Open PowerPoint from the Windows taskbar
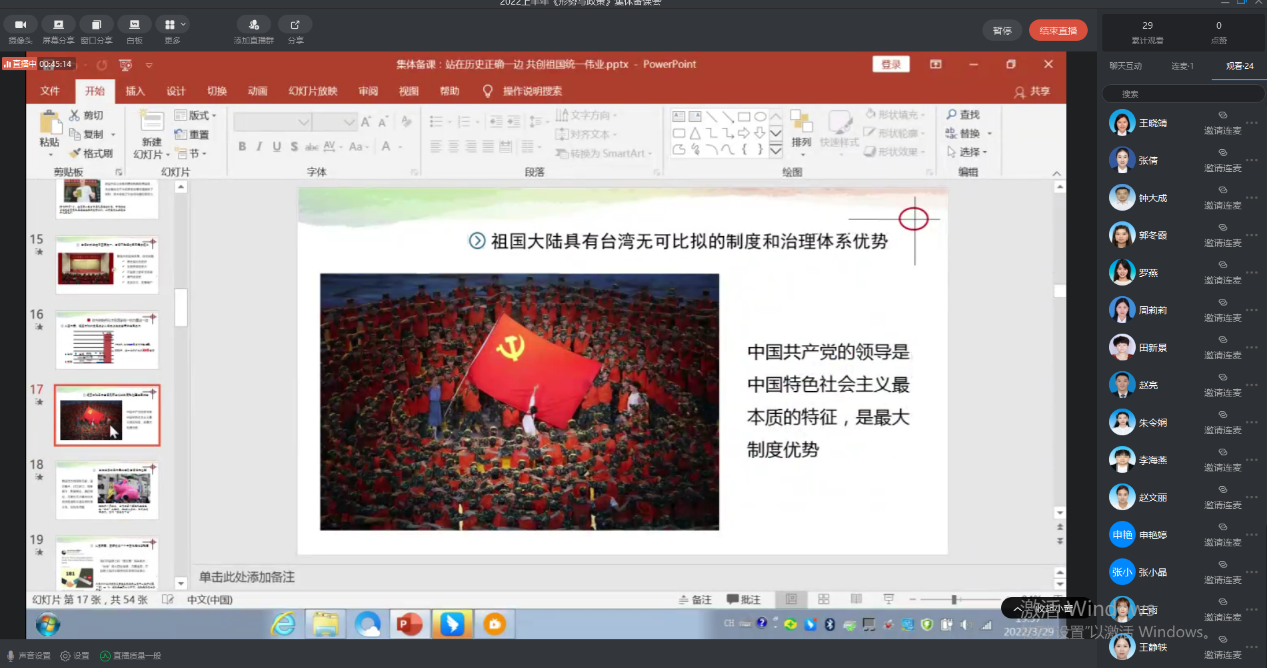Viewport: 1267px width, 668px height. (410, 625)
